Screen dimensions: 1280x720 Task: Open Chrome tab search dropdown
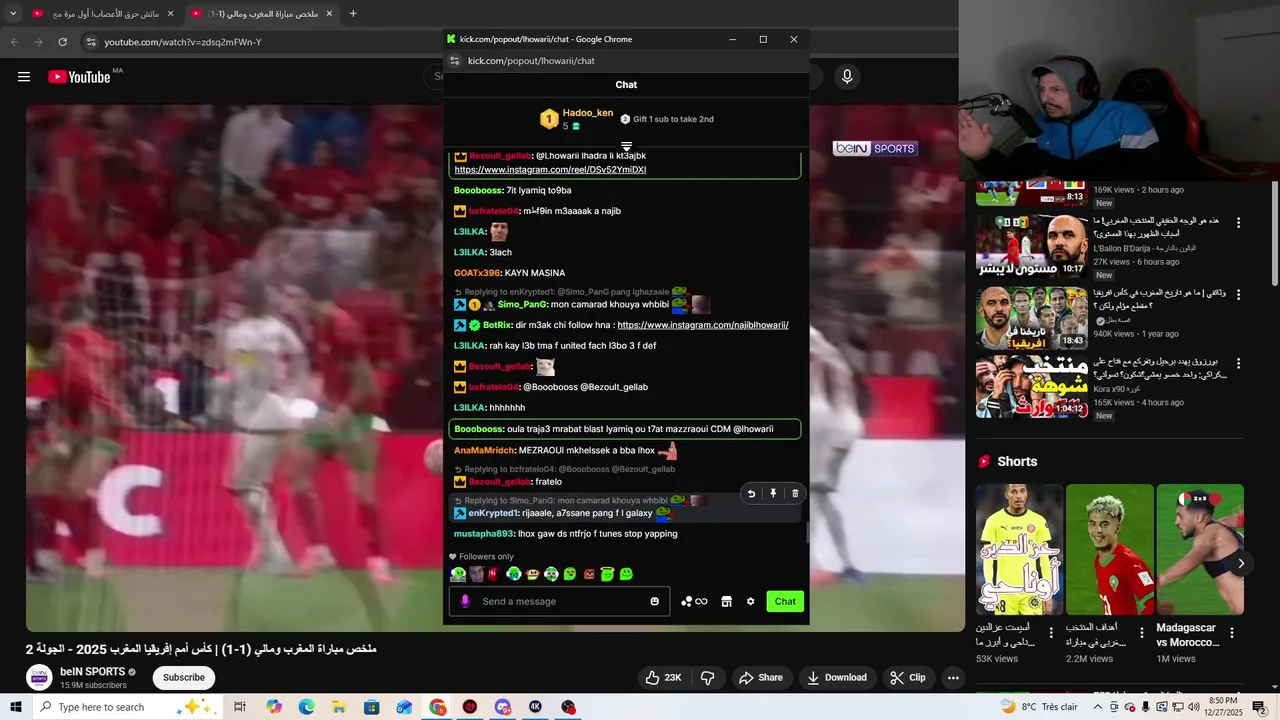pos(13,14)
